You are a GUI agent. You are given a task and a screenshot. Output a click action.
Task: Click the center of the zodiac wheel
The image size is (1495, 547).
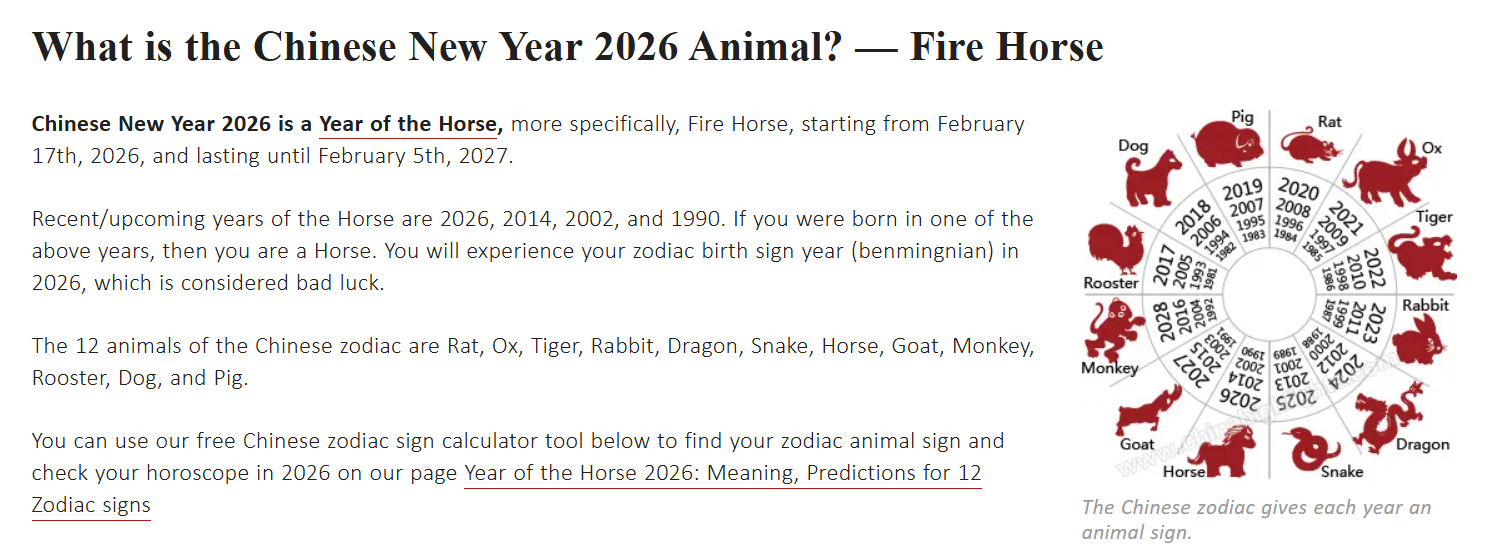tap(1269, 297)
